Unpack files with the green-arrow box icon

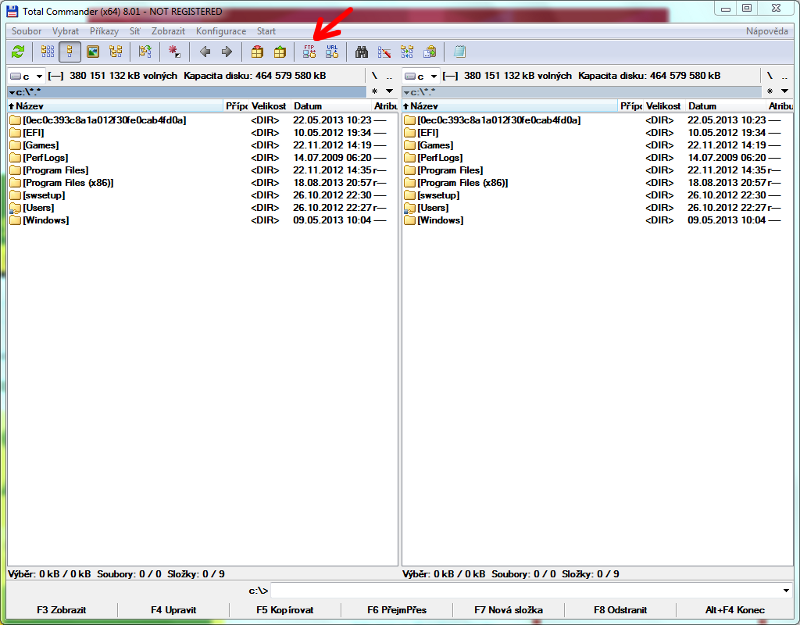(280, 52)
